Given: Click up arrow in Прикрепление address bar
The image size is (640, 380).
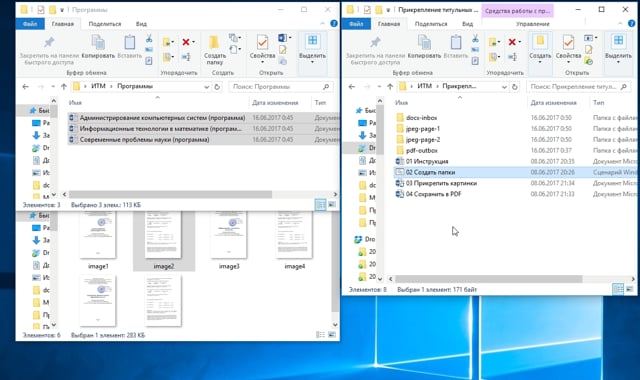Looking at the screenshot, I should [x=390, y=87].
